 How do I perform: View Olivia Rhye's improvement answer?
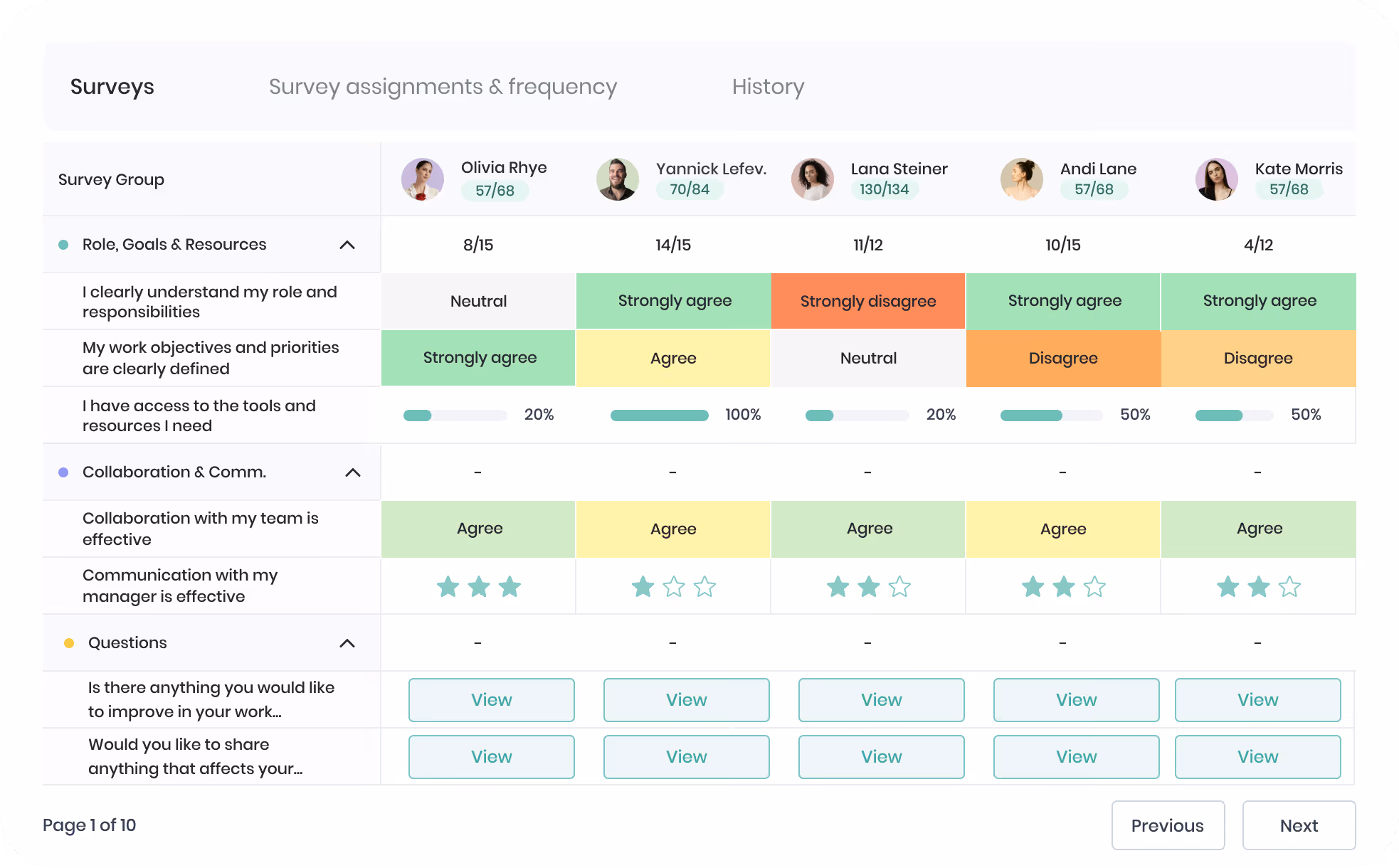(x=492, y=700)
